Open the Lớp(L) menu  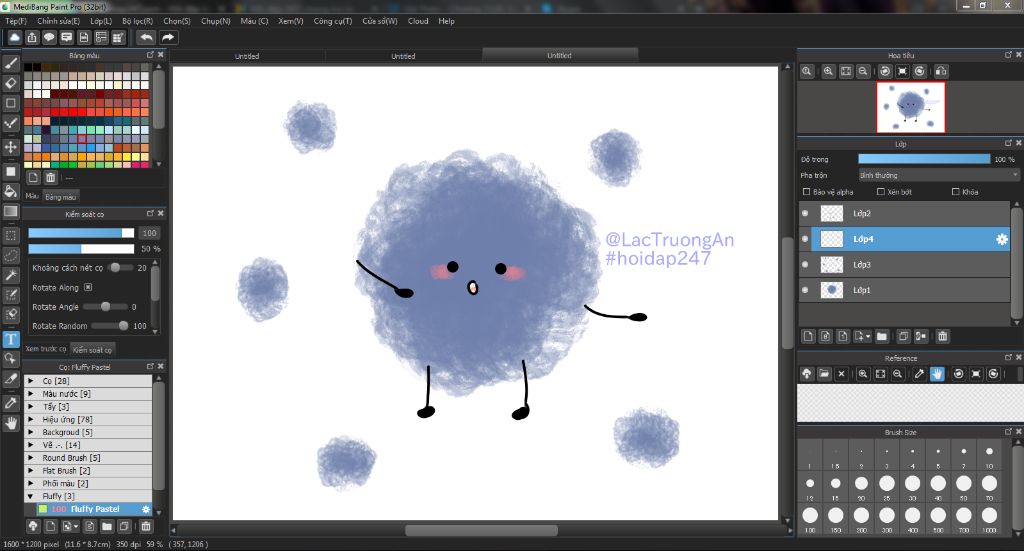click(101, 21)
